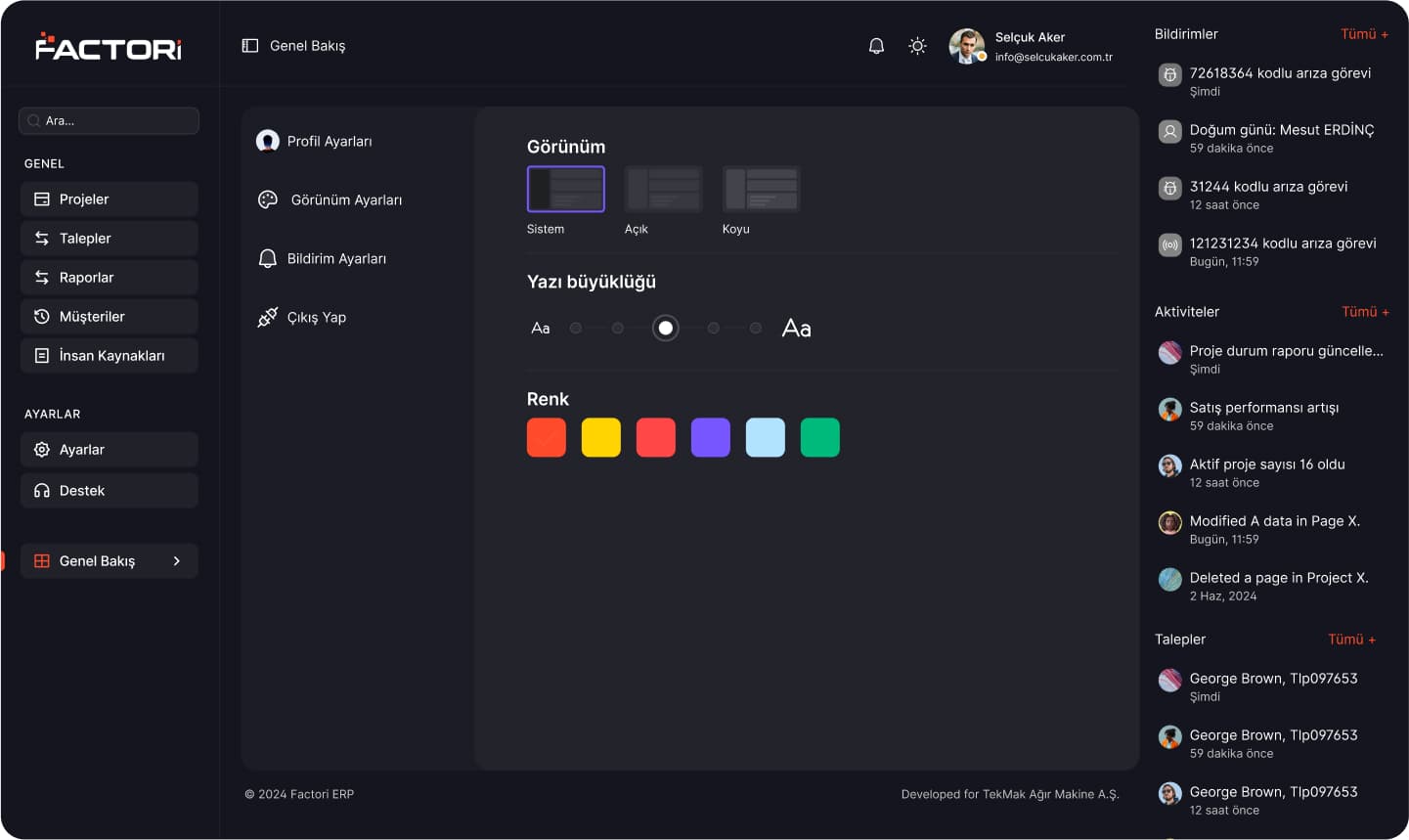Viewport: 1409px width, 840px height.
Task: Pick the coral red color swatch
Action: (x=656, y=437)
